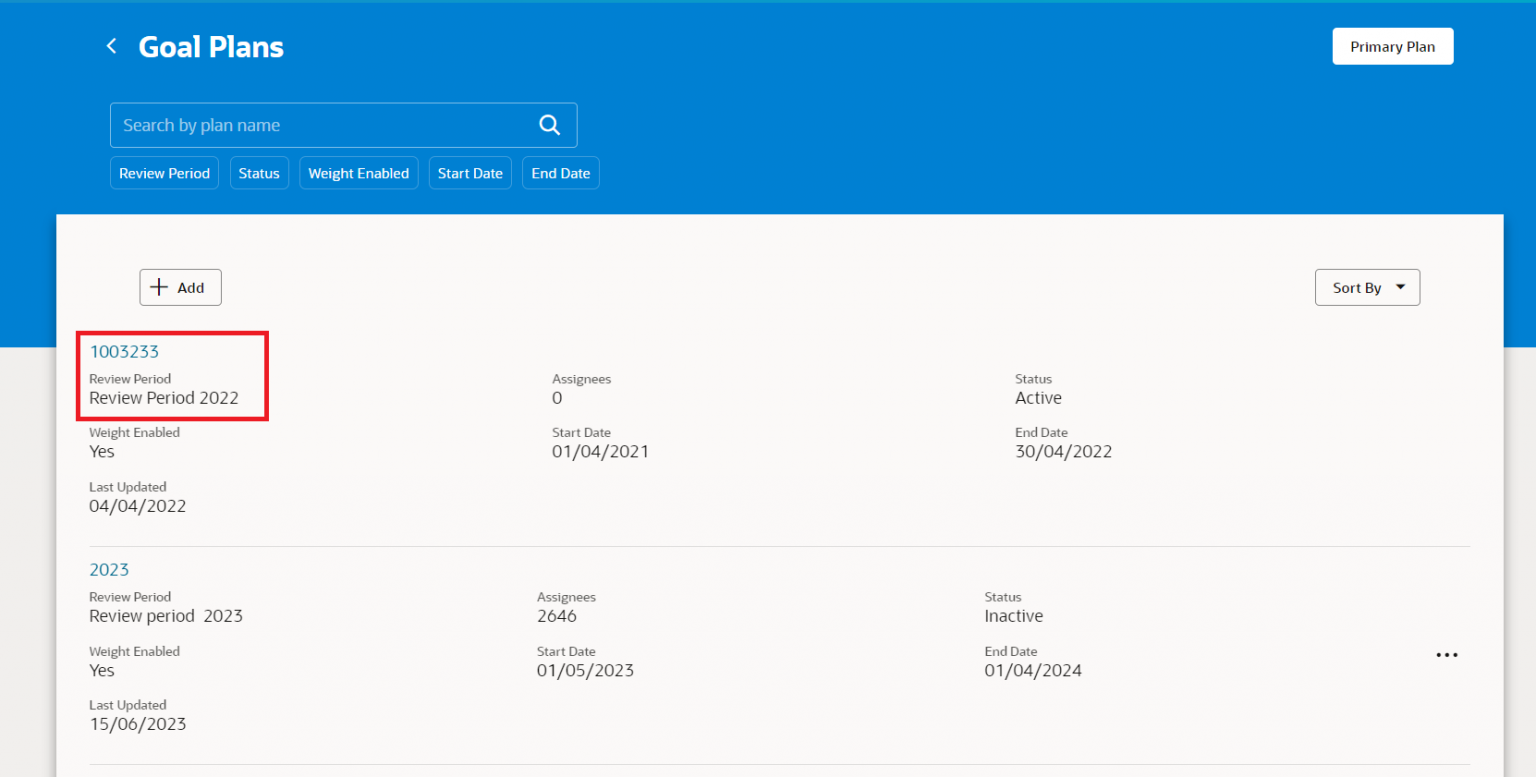Select the Weight Enabled filter chip
Screen dimensions: 1536x777
click(358, 172)
